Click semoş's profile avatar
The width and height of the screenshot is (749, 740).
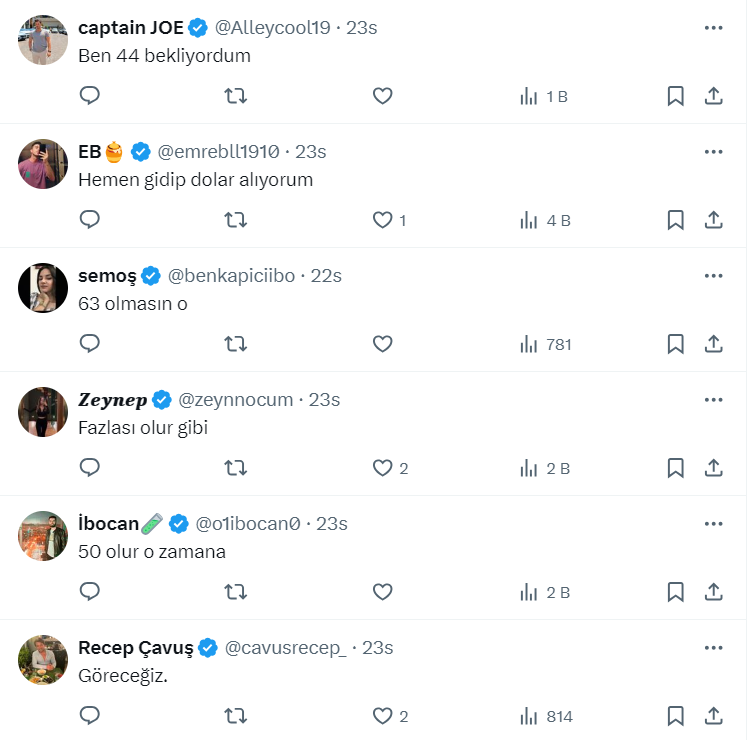coord(43,288)
